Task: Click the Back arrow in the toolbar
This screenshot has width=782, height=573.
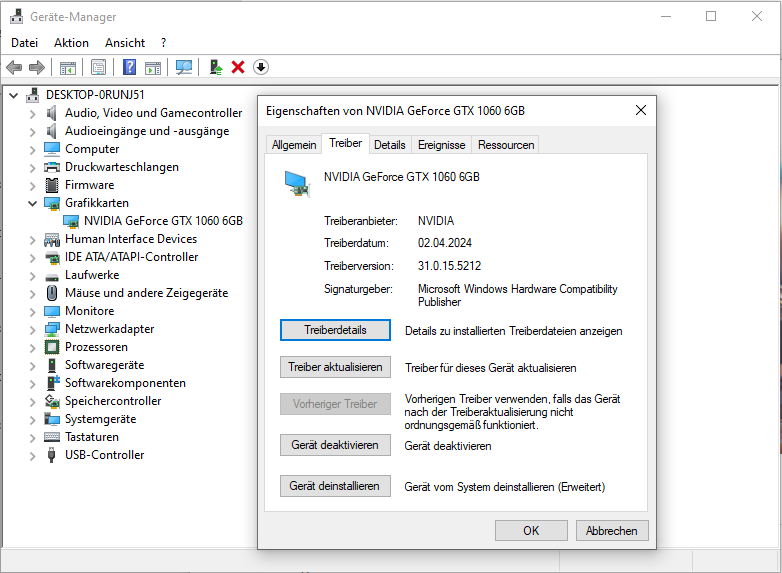Action: (14, 67)
